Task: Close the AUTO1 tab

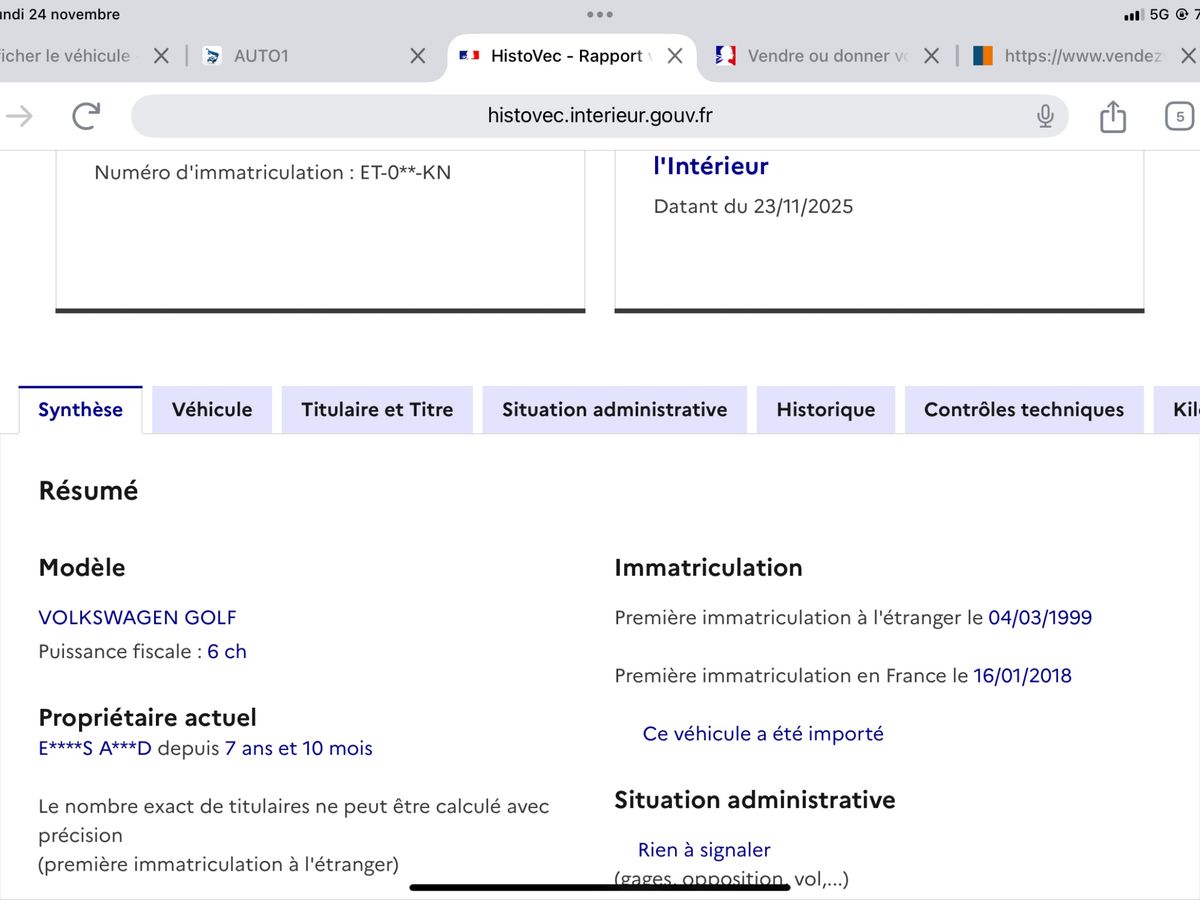Action: coord(418,56)
